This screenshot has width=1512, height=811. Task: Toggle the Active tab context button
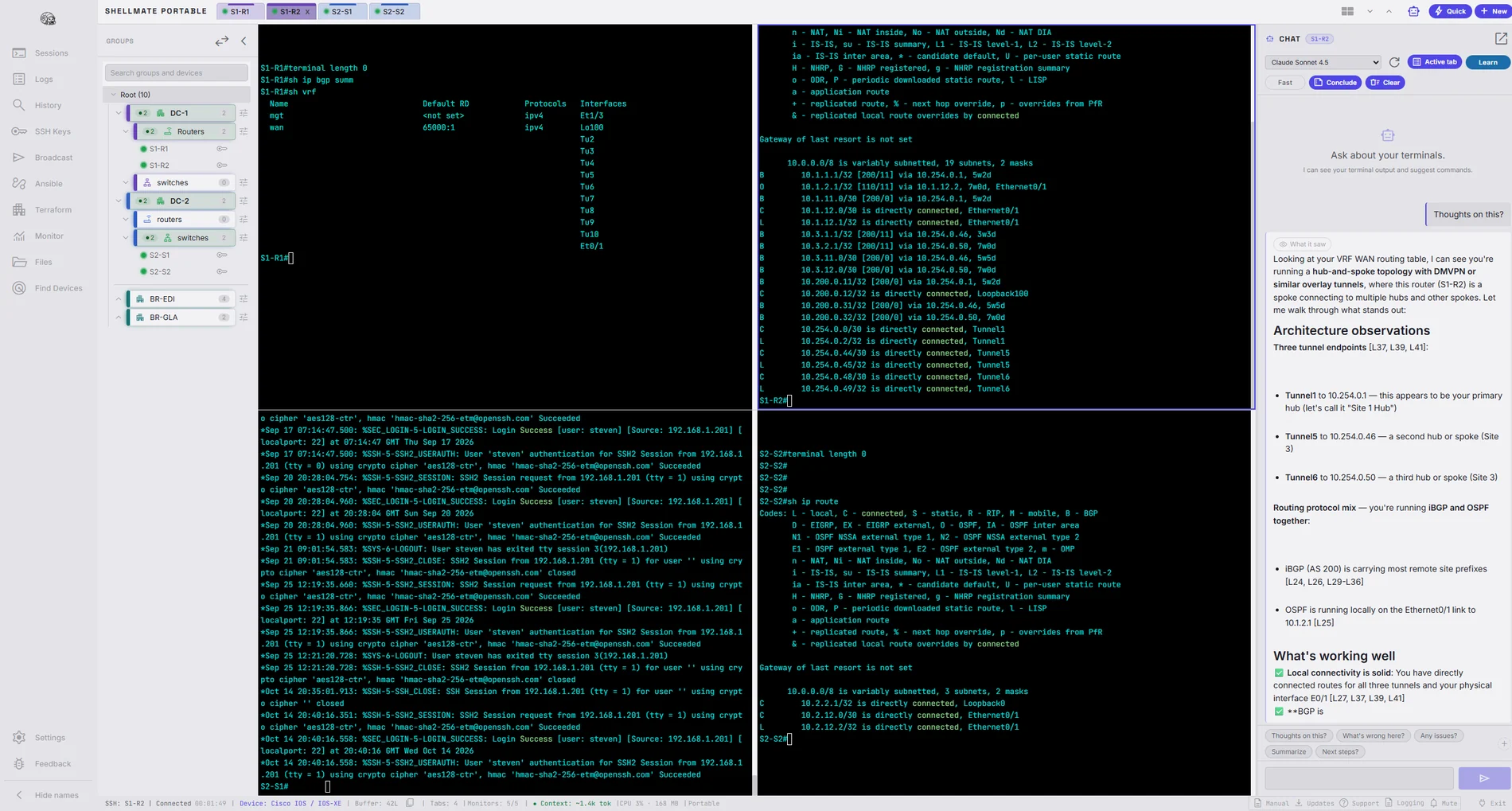click(1435, 62)
